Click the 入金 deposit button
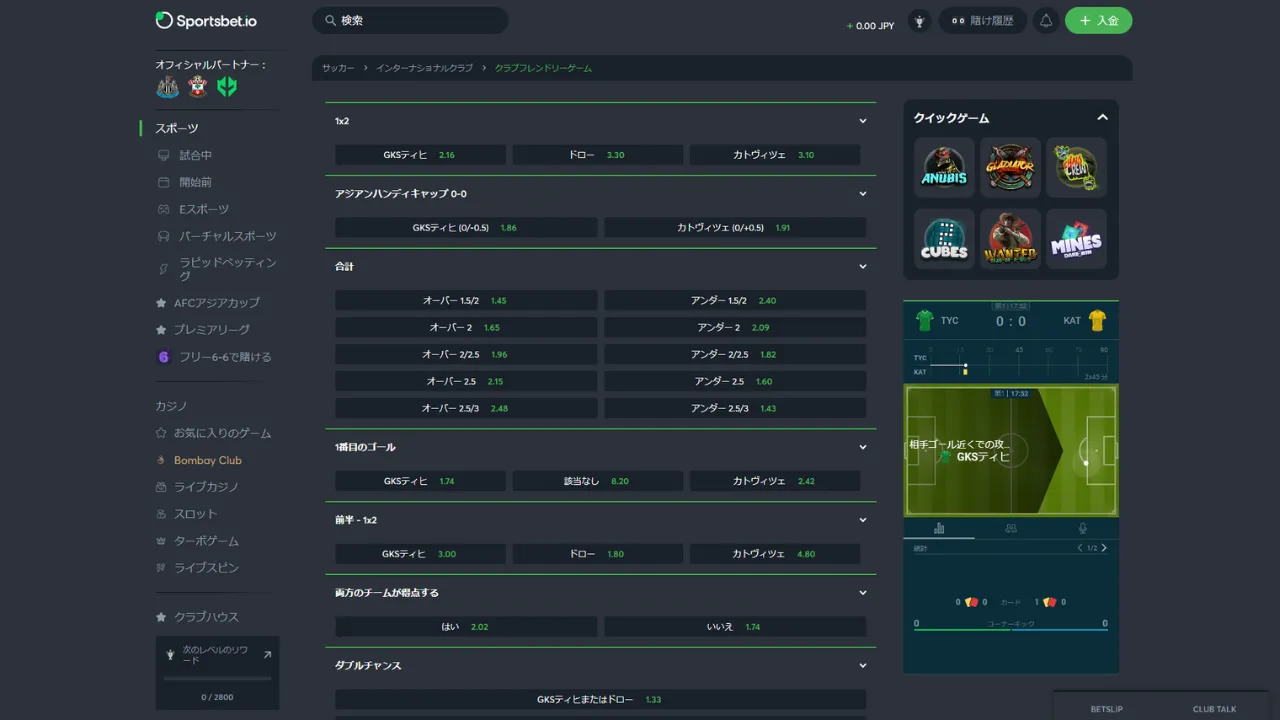The height and width of the screenshot is (720, 1280). [x=1098, y=21]
